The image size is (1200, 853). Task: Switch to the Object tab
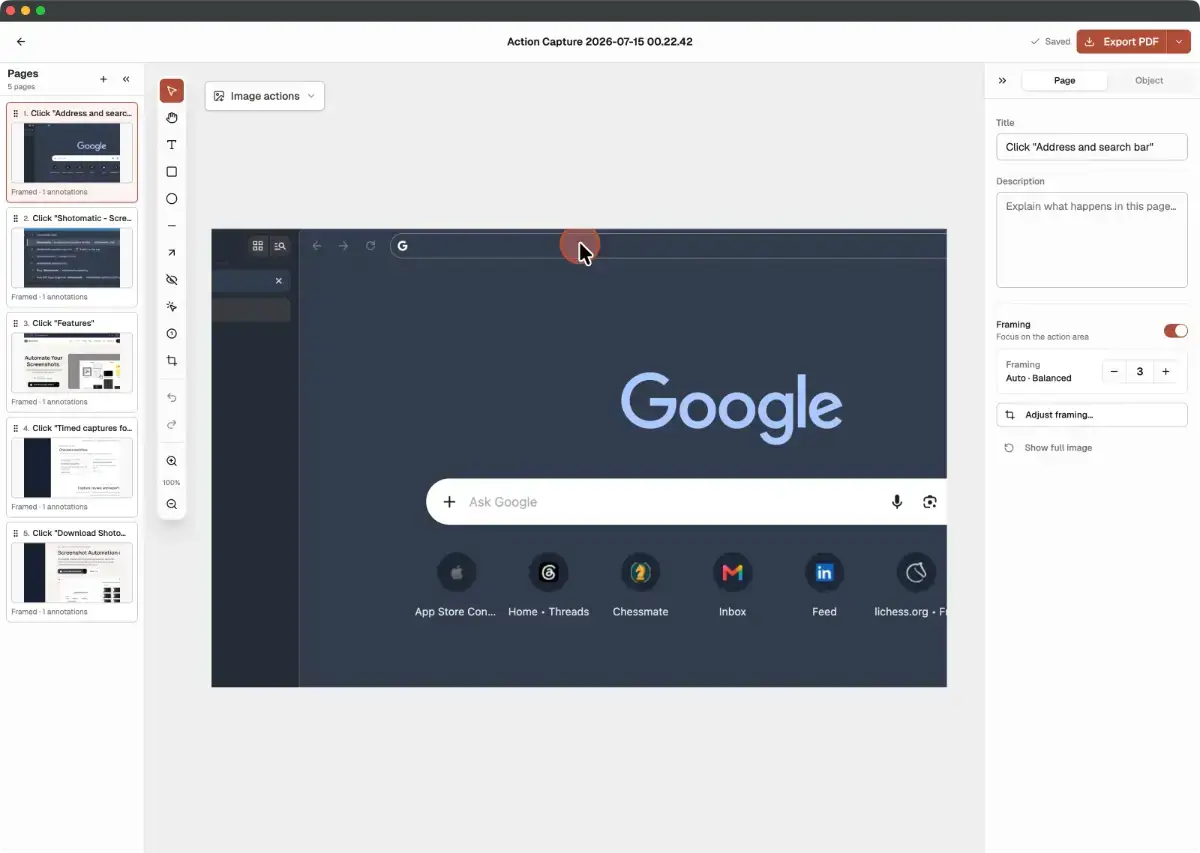pyautogui.click(x=1149, y=81)
